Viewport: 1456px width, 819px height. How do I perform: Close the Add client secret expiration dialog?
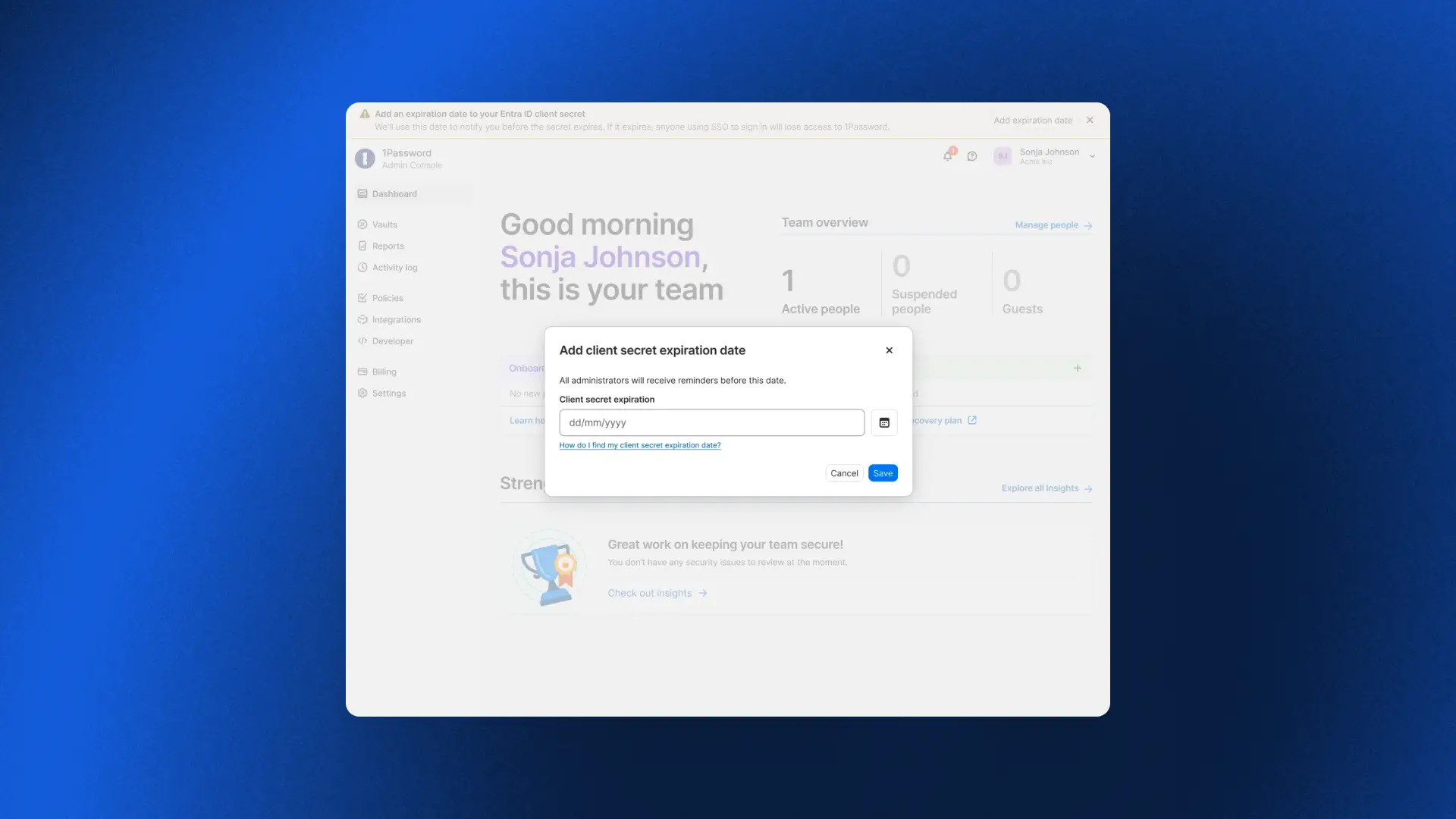890,350
